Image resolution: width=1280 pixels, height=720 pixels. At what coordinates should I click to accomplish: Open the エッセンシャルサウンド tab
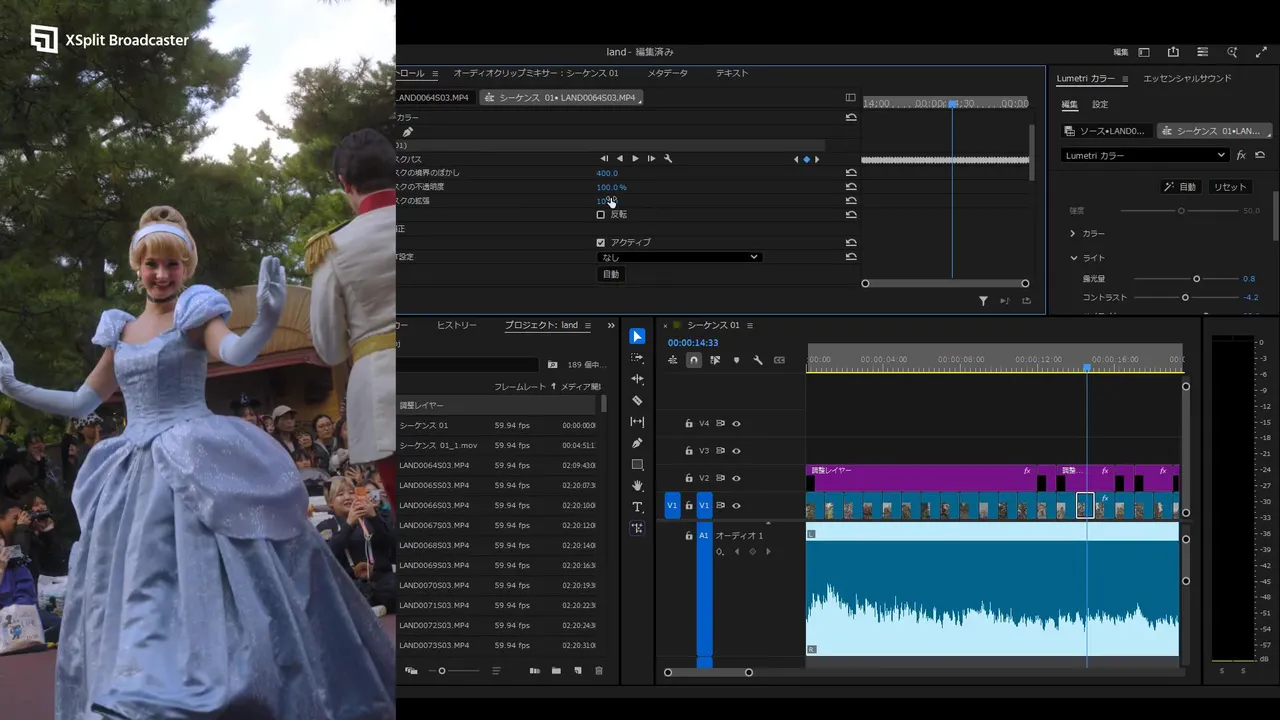(1187, 79)
